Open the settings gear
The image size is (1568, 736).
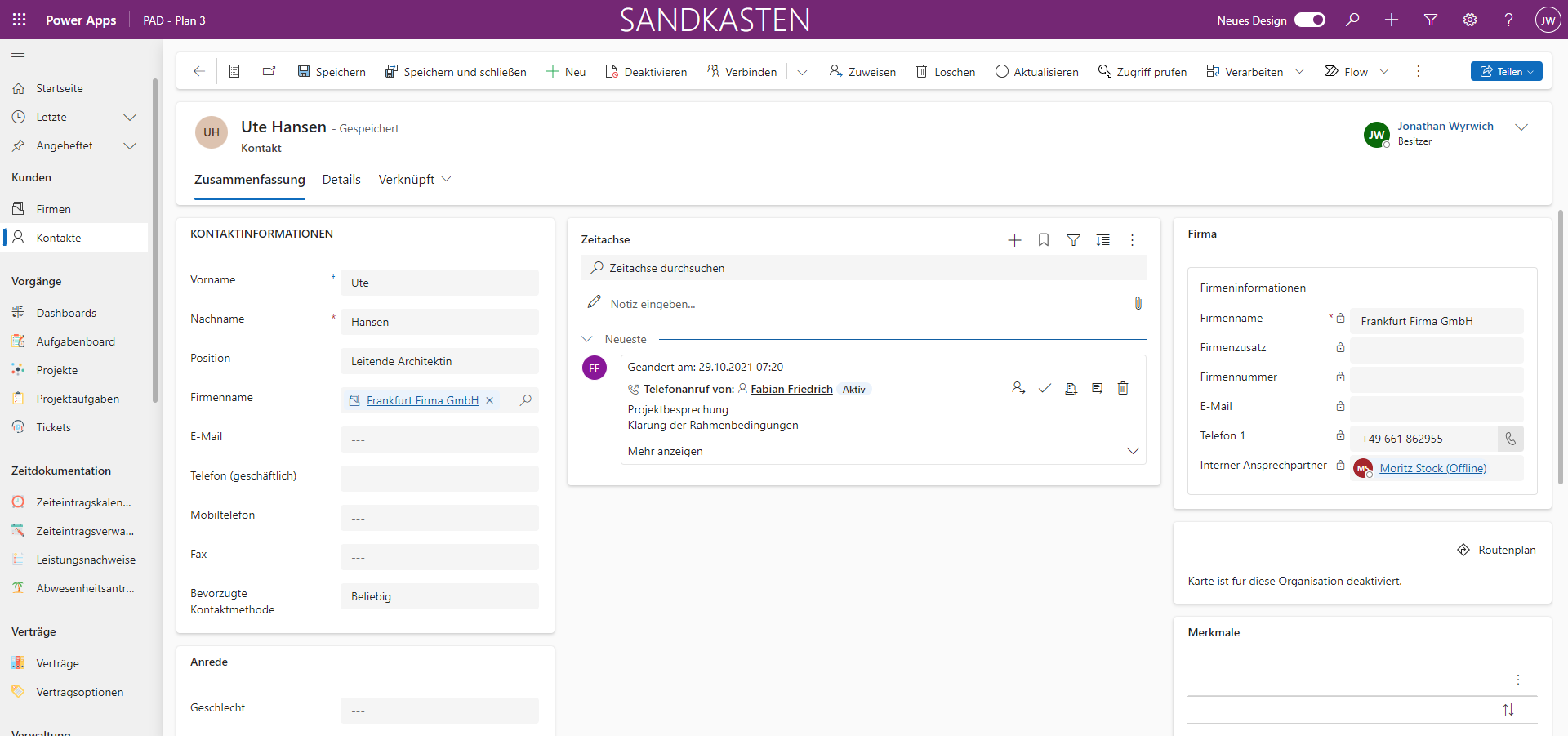tap(1470, 20)
